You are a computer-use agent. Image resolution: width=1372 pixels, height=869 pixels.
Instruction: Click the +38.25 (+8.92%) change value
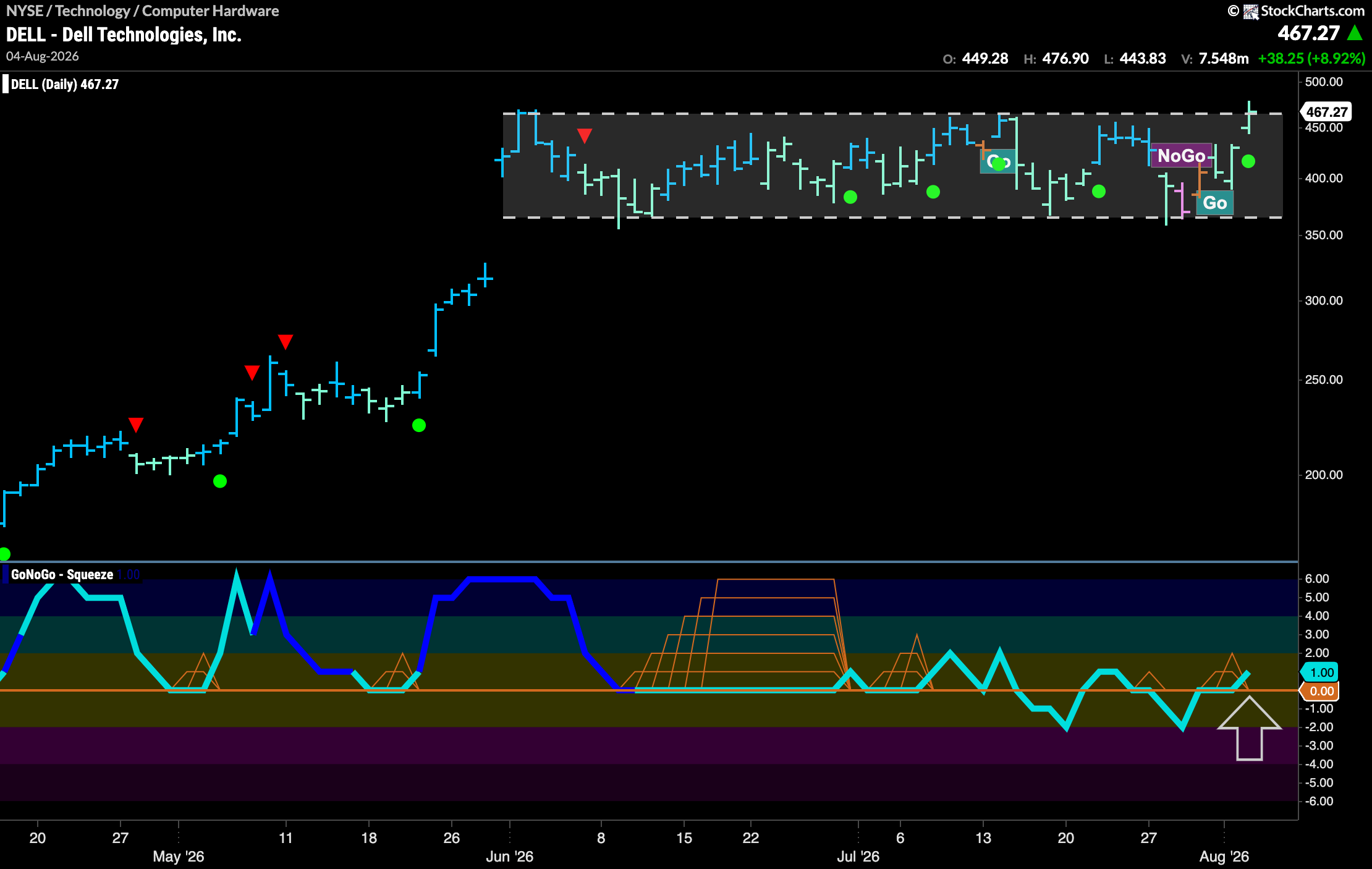pos(1311,59)
